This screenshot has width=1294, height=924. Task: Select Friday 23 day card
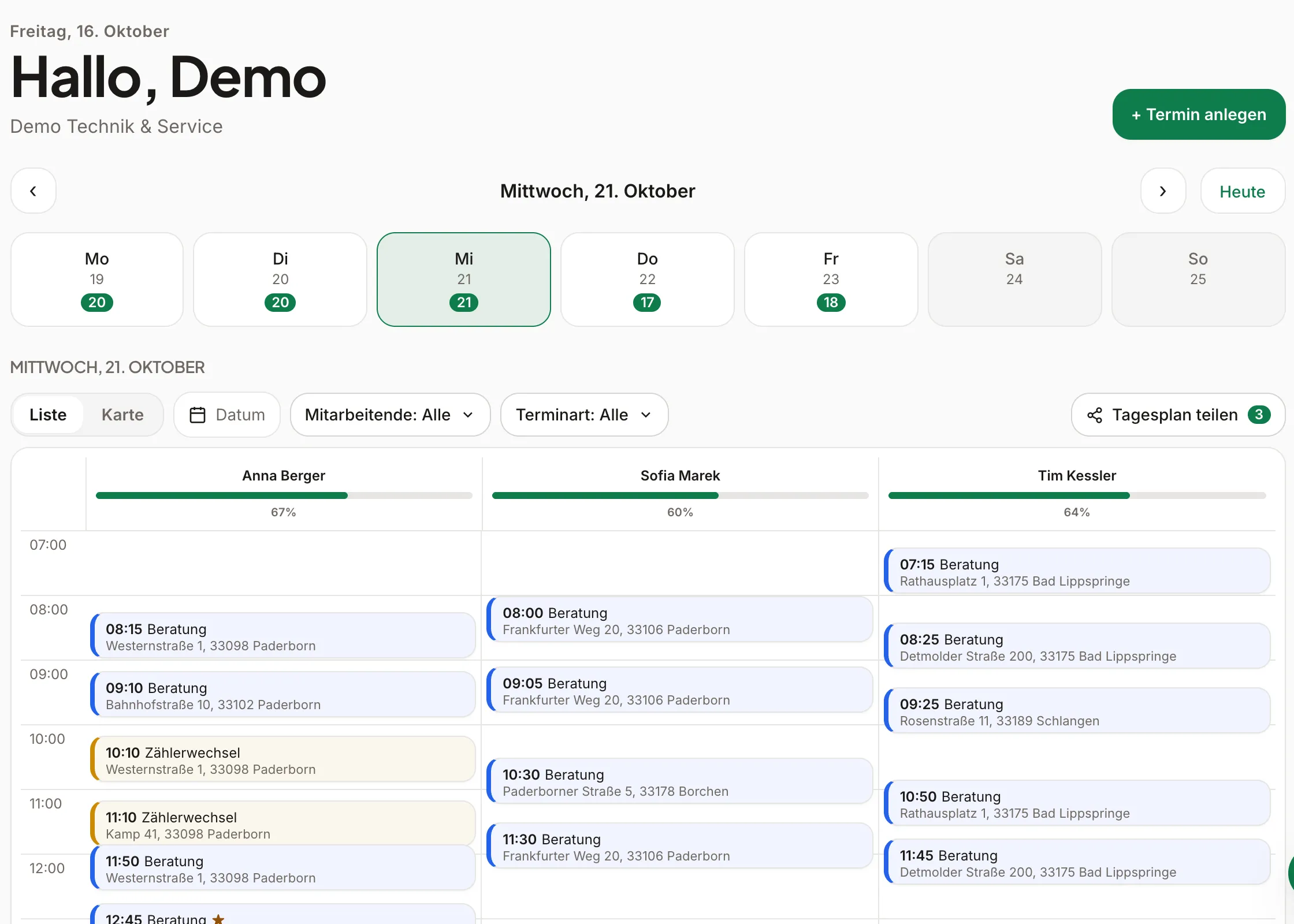(x=831, y=280)
